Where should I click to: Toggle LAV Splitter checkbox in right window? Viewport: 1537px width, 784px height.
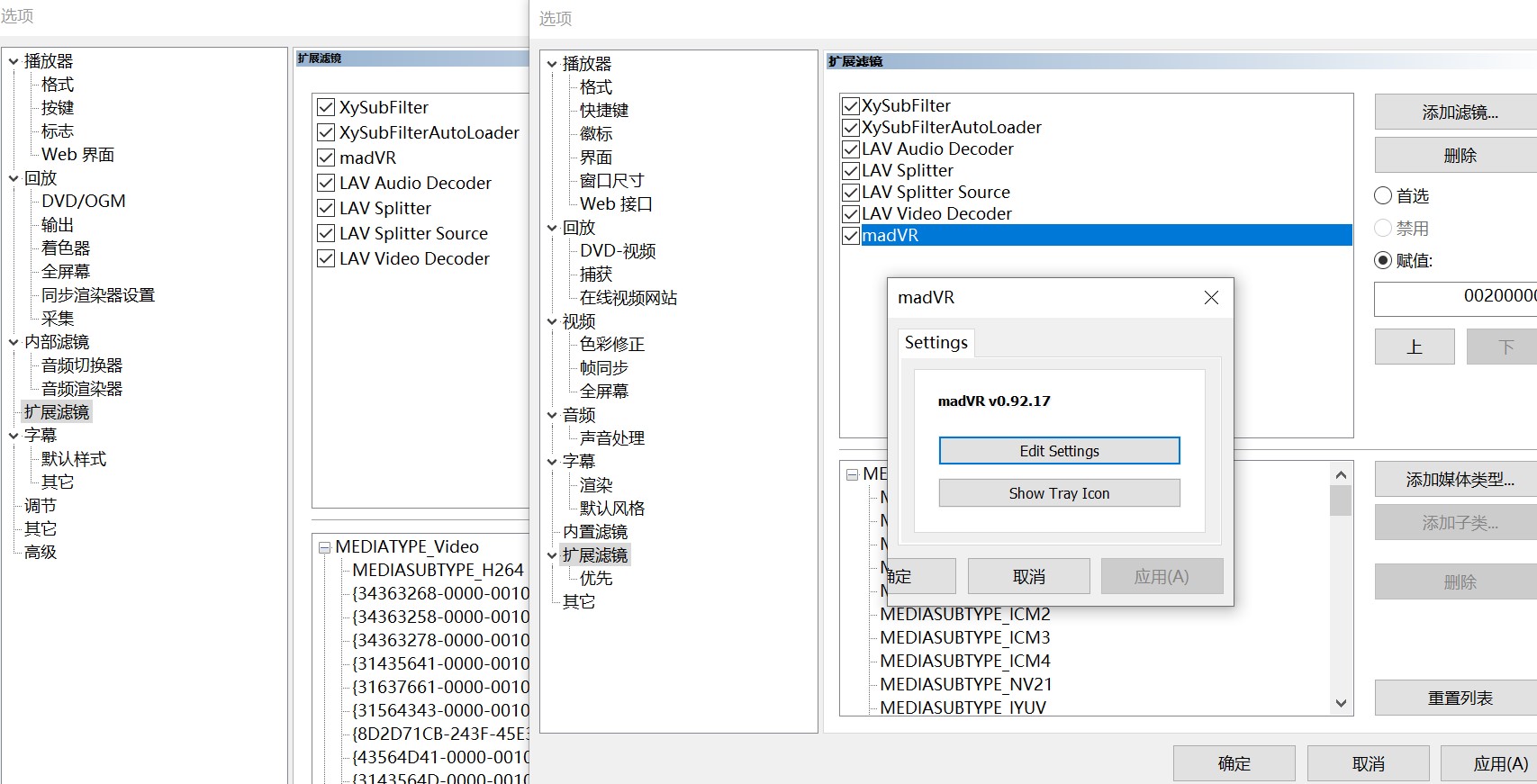click(851, 170)
